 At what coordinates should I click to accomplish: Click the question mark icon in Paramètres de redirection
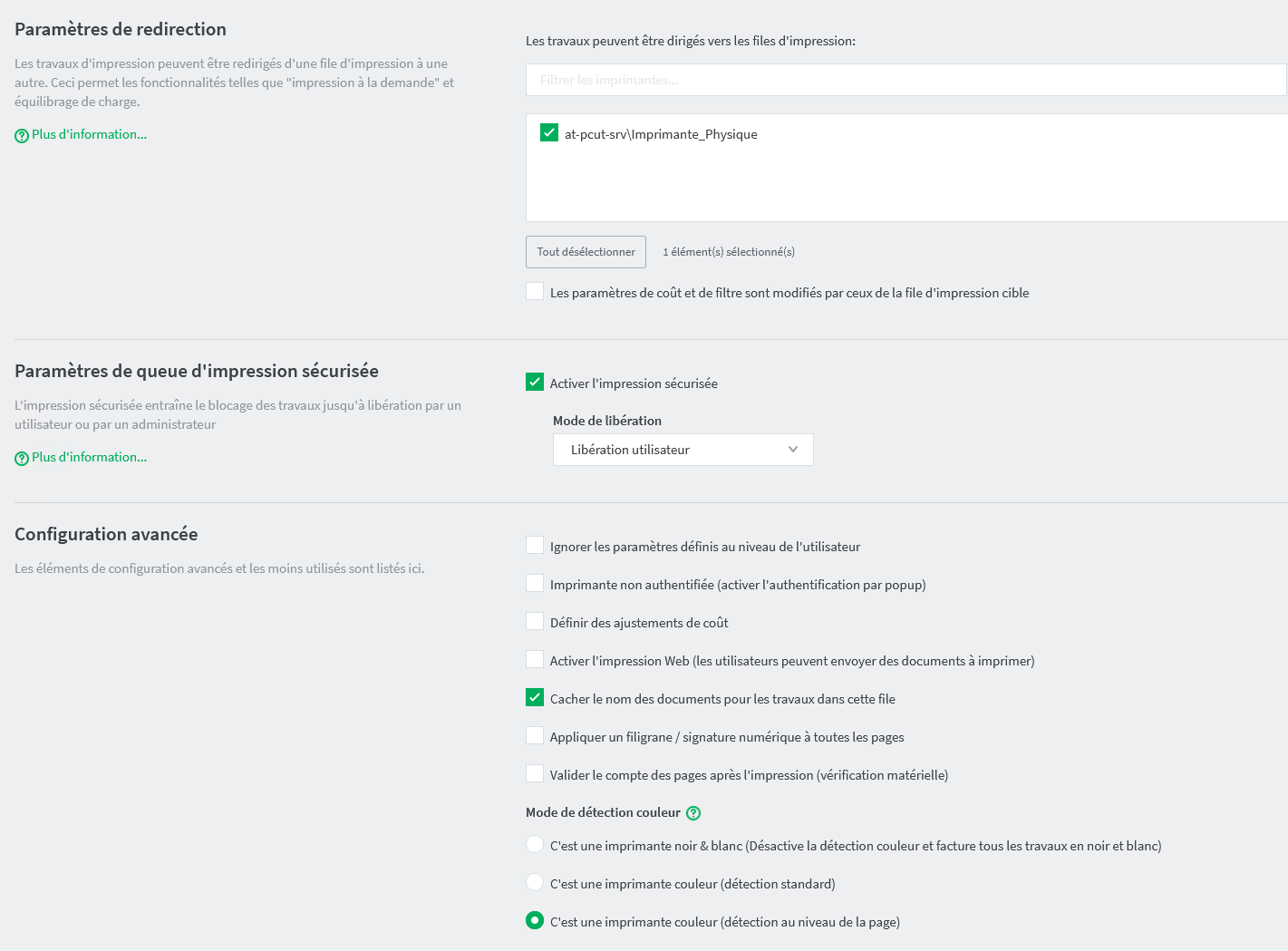click(21, 134)
